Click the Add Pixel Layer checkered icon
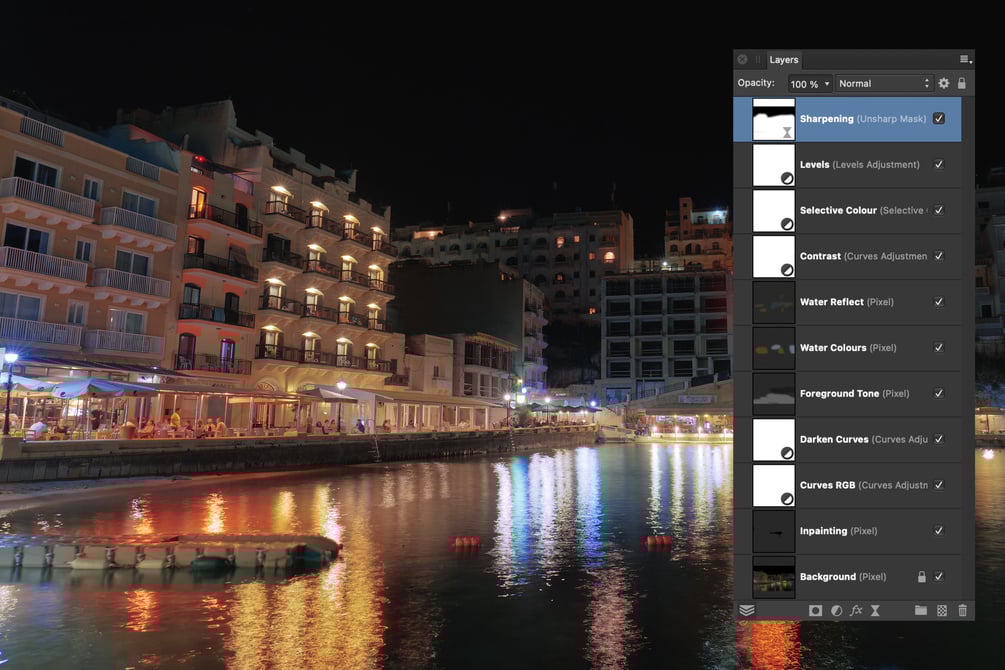Screen dimensions: 1005x670 click(942, 610)
